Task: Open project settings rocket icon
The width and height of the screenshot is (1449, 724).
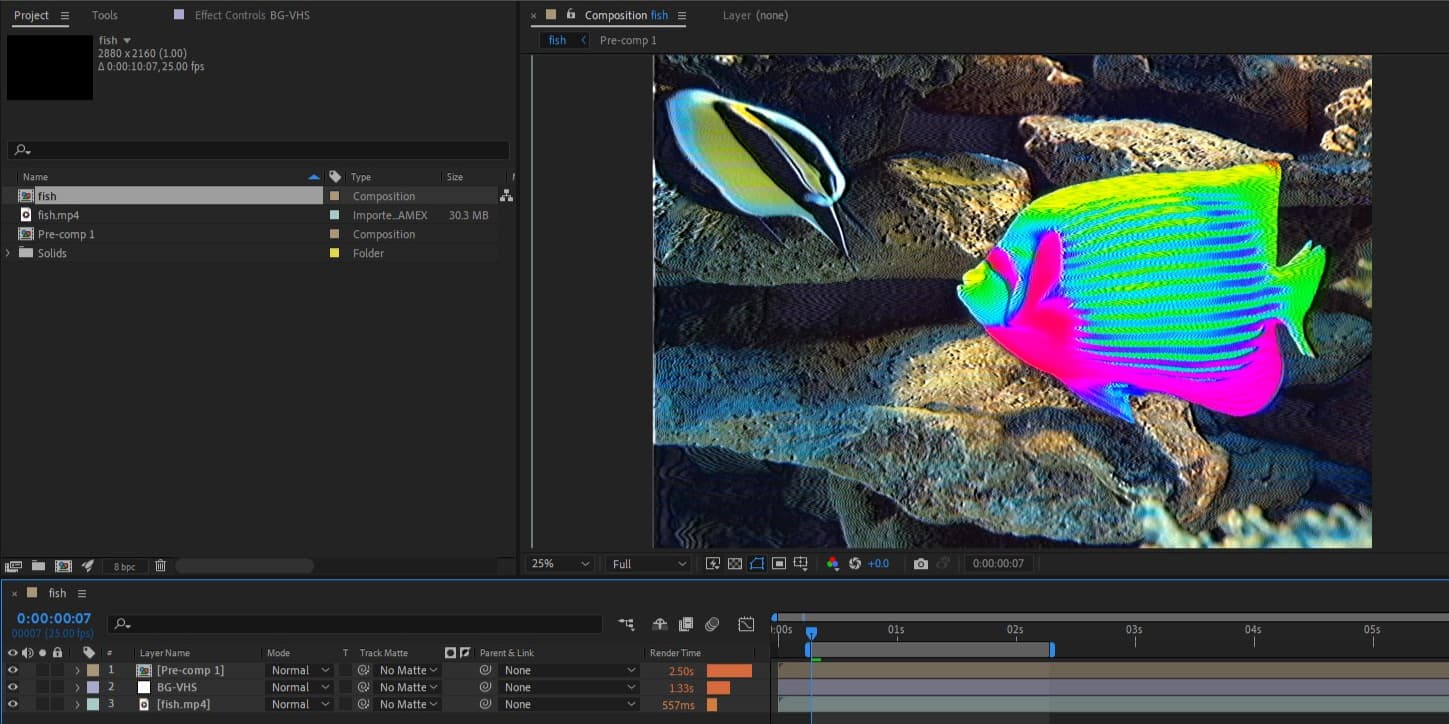Action: tap(88, 566)
